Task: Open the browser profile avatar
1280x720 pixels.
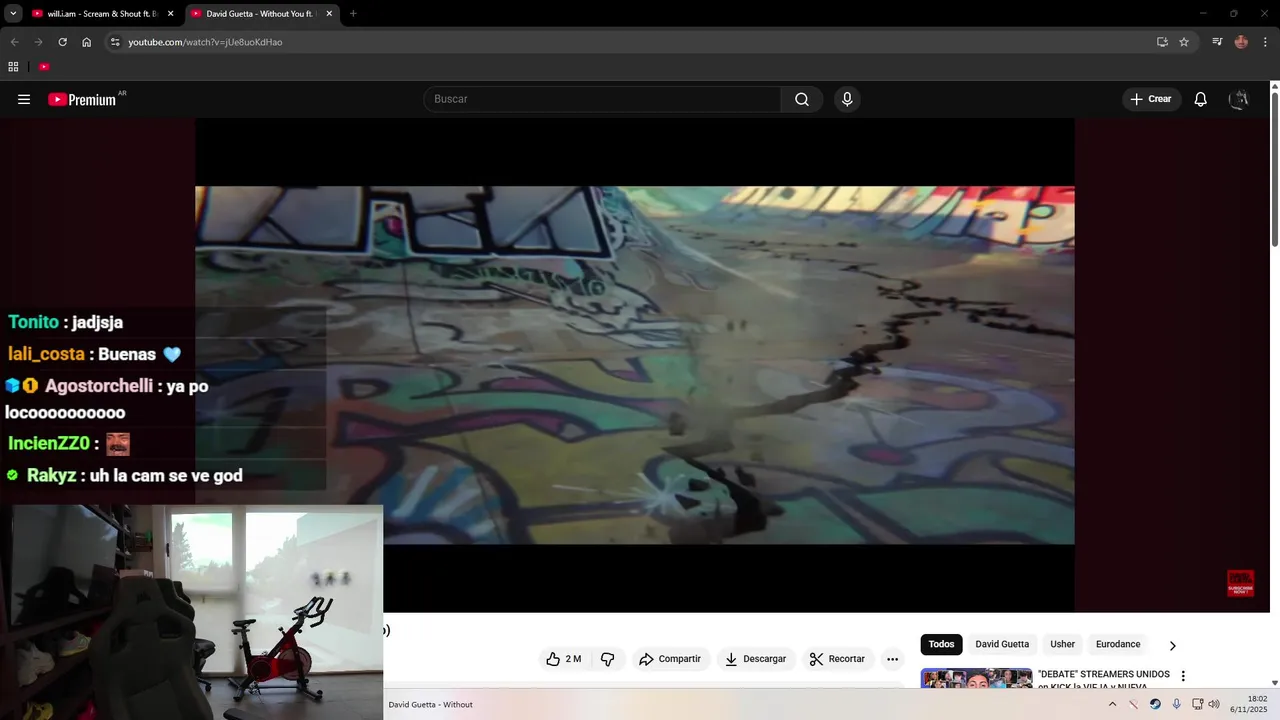Action: point(1241,42)
